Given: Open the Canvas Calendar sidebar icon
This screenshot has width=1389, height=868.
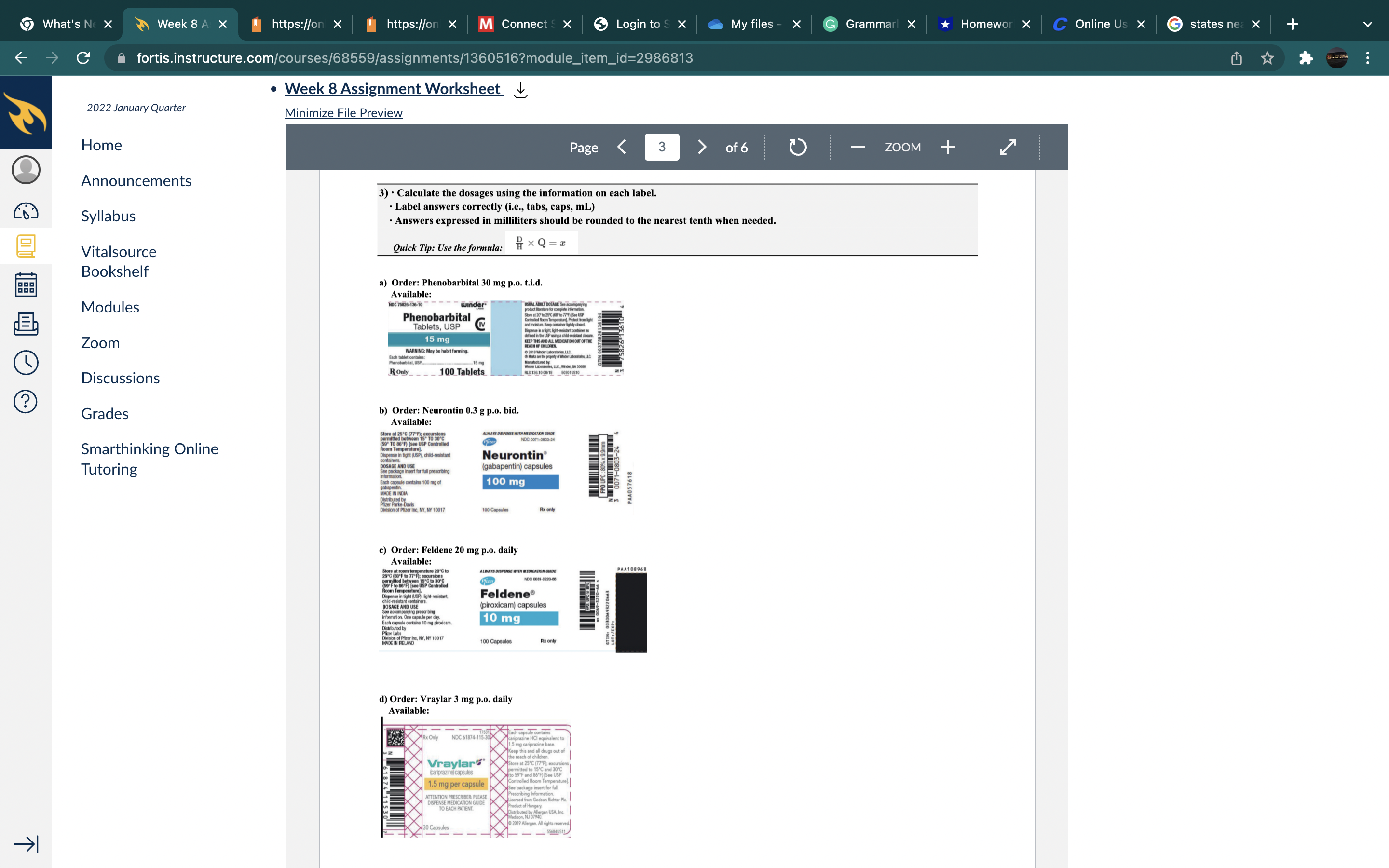Looking at the screenshot, I should [26, 285].
